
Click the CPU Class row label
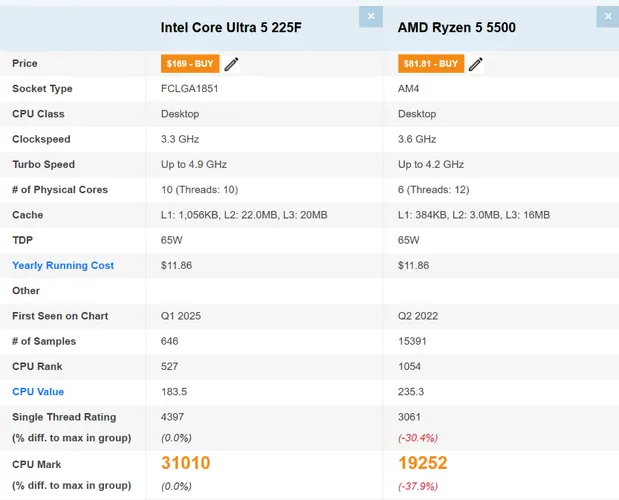[x=38, y=114]
